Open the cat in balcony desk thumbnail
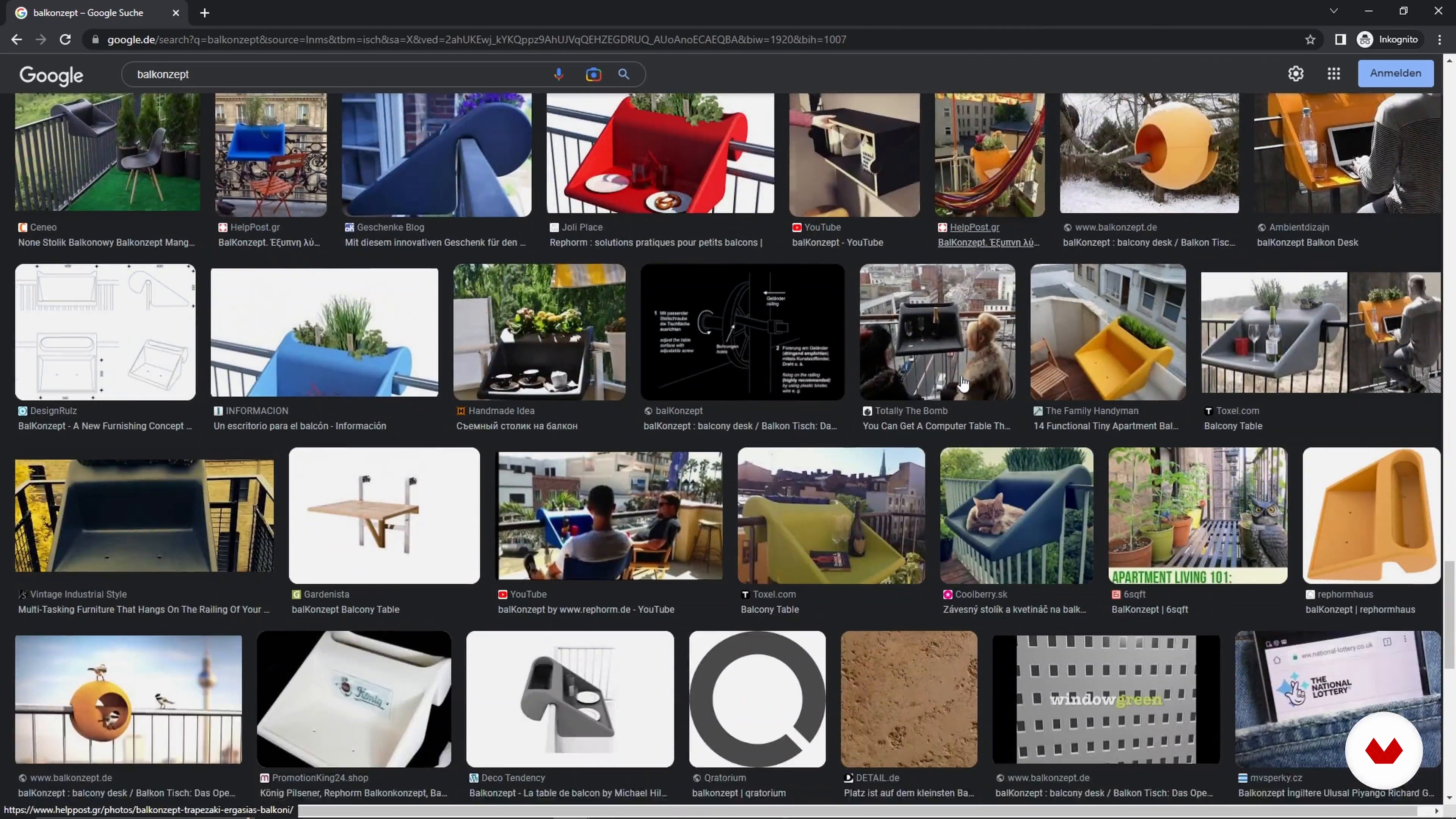The width and height of the screenshot is (1456, 819). point(1016,516)
